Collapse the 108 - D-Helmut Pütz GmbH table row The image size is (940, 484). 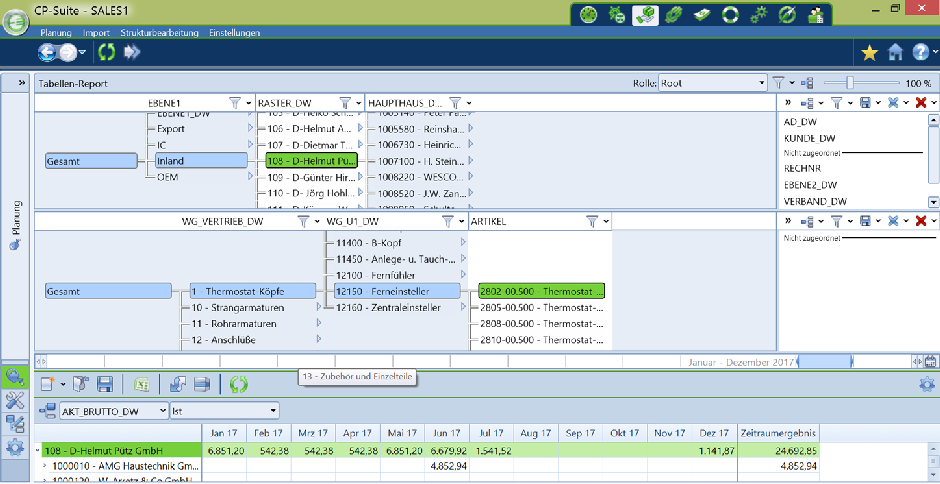[x=38, y=450]
